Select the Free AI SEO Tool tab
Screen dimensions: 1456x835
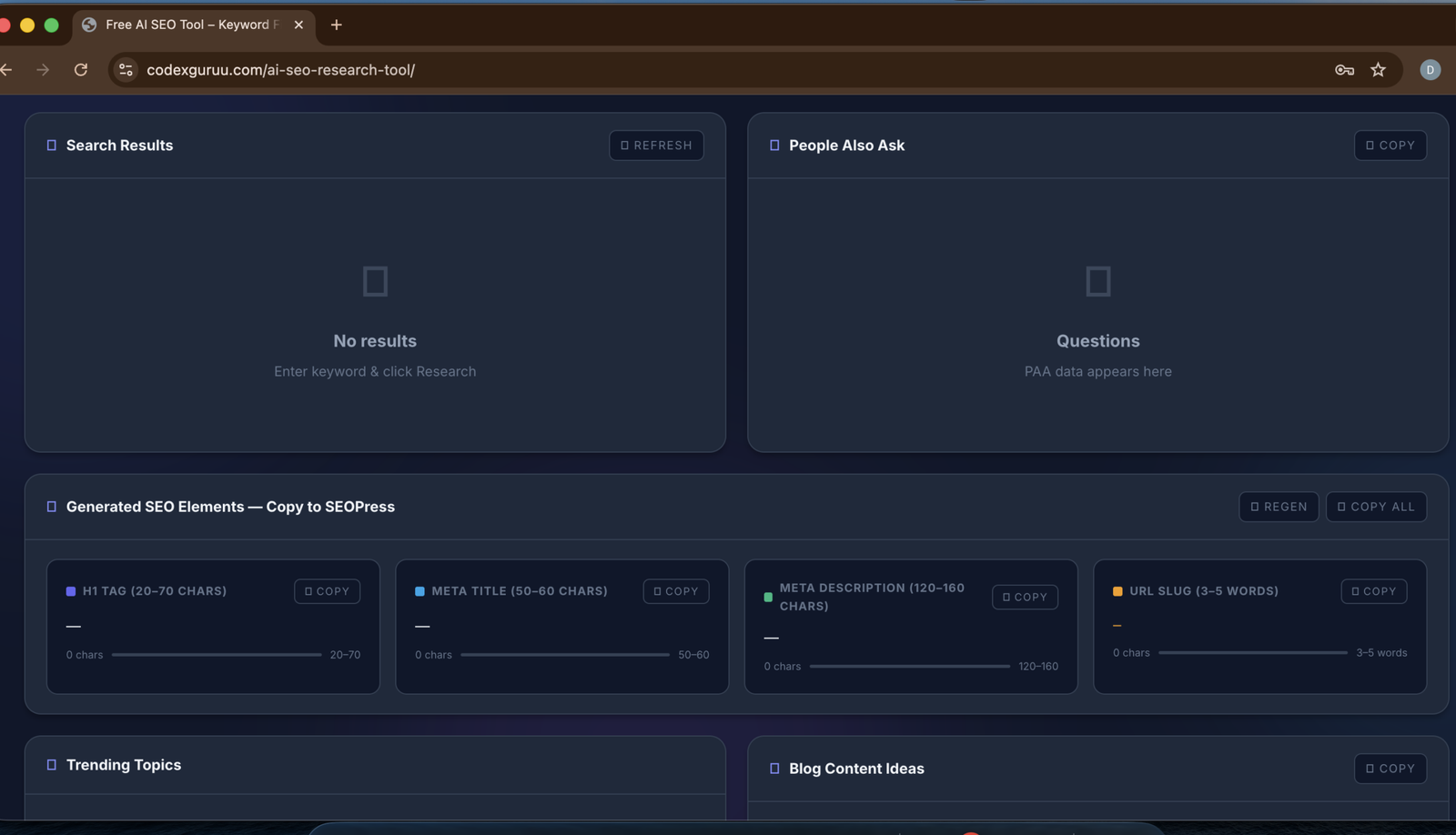click(x=193, y=25)
